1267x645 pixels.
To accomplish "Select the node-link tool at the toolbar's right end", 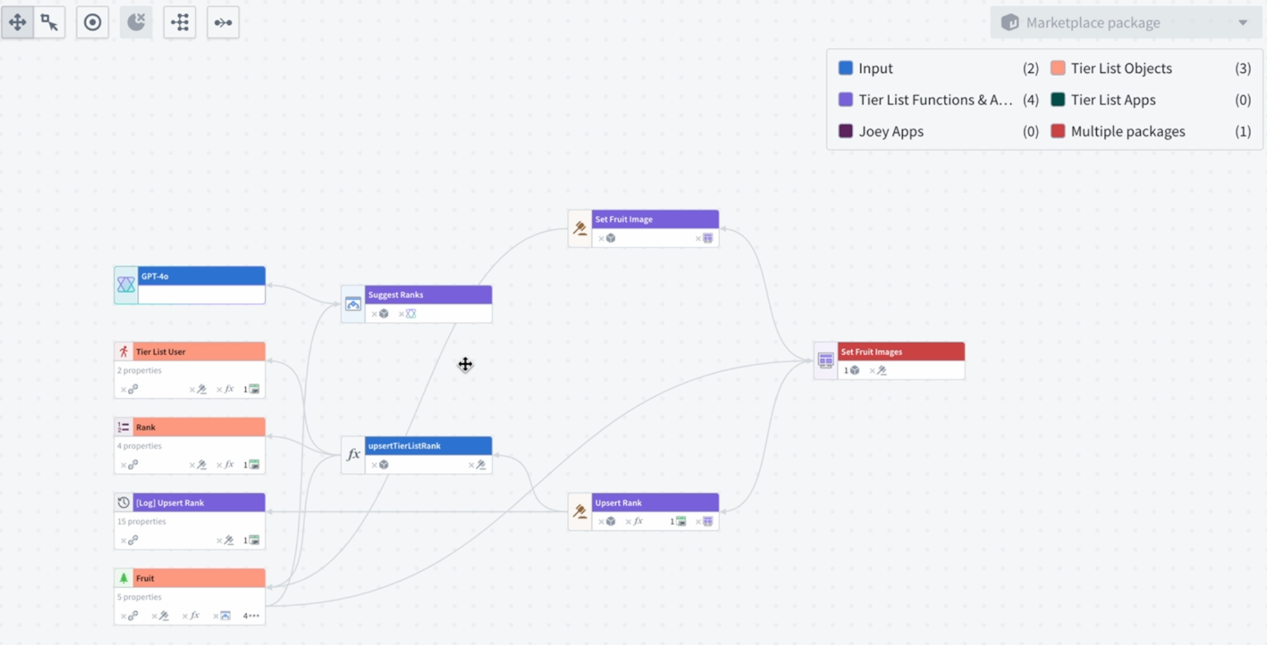I will [x=222, y=22].
